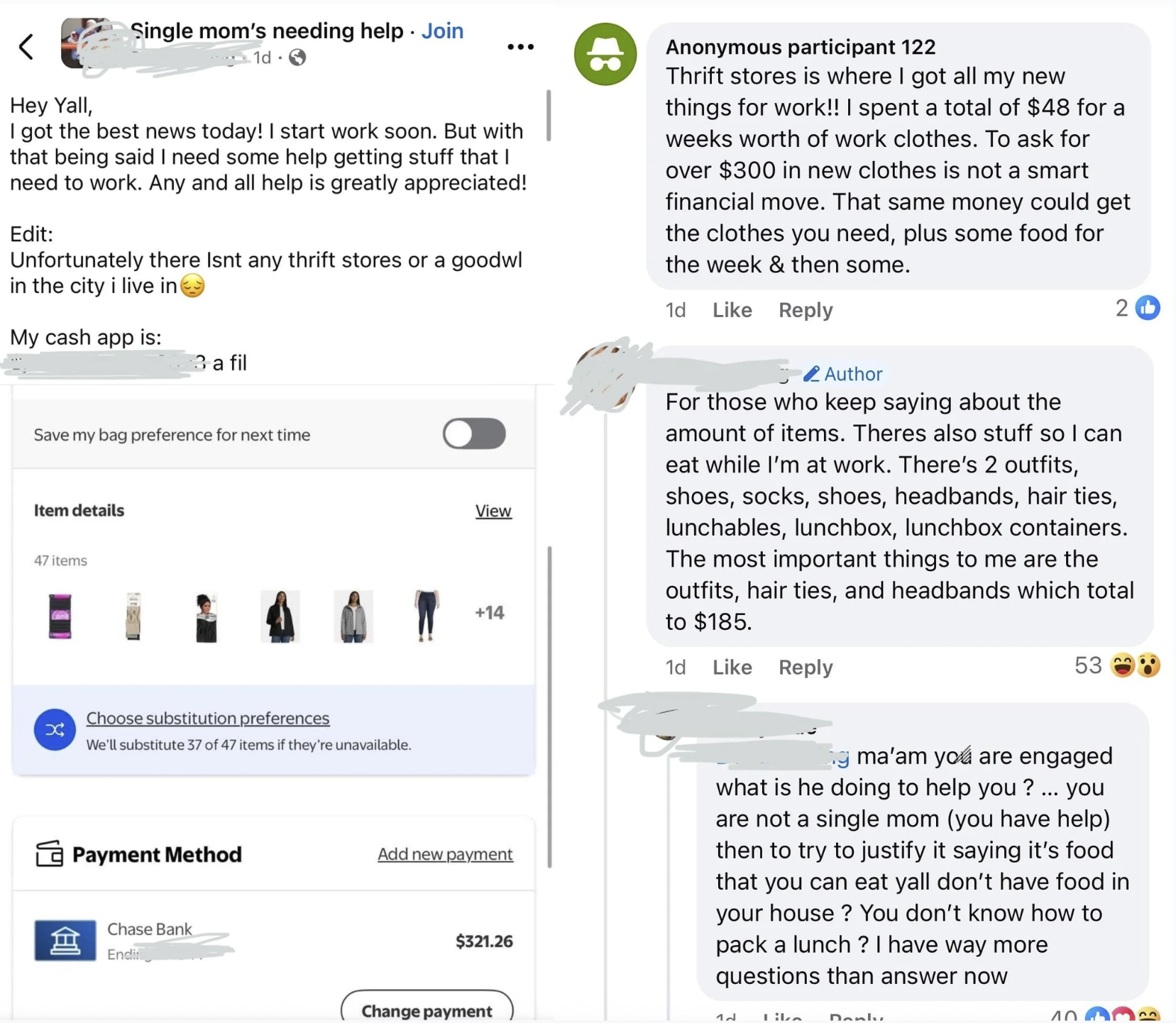
Task: Reply to the Anonymous participant 122 comment
Action: [x=805, y=310]
